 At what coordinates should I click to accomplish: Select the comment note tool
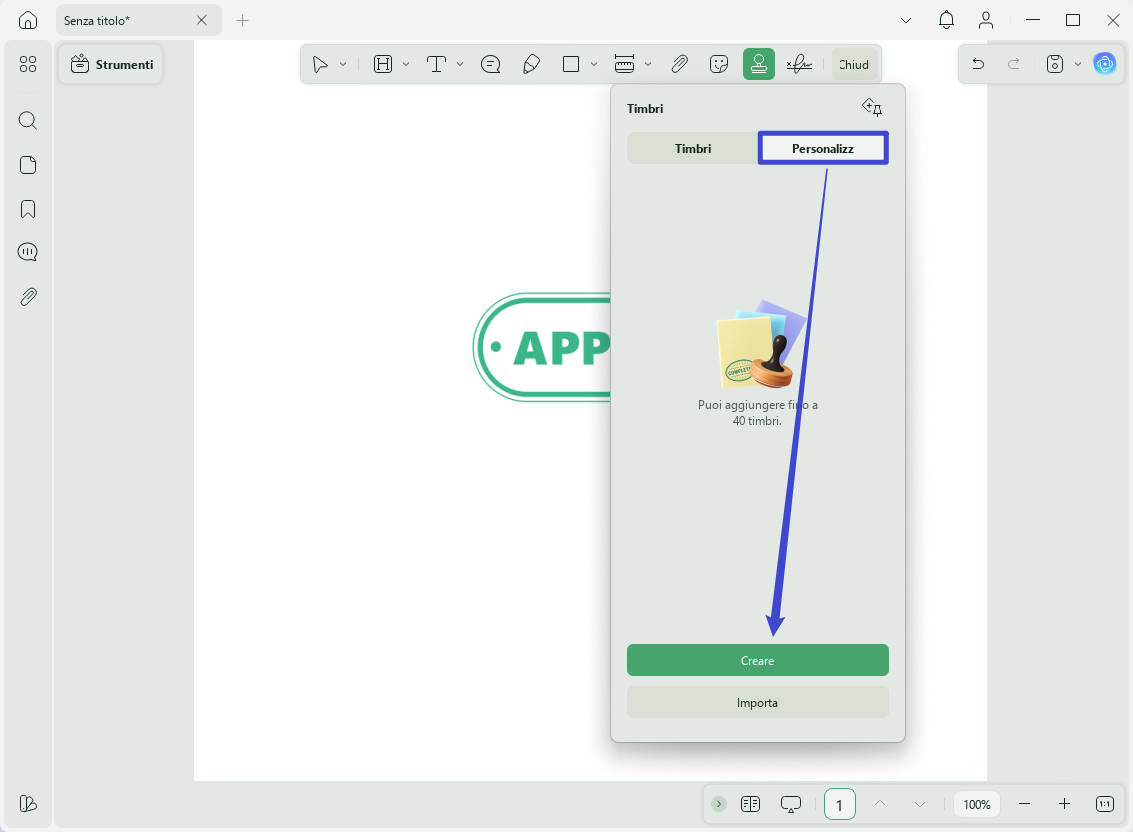tap(491, 64)
